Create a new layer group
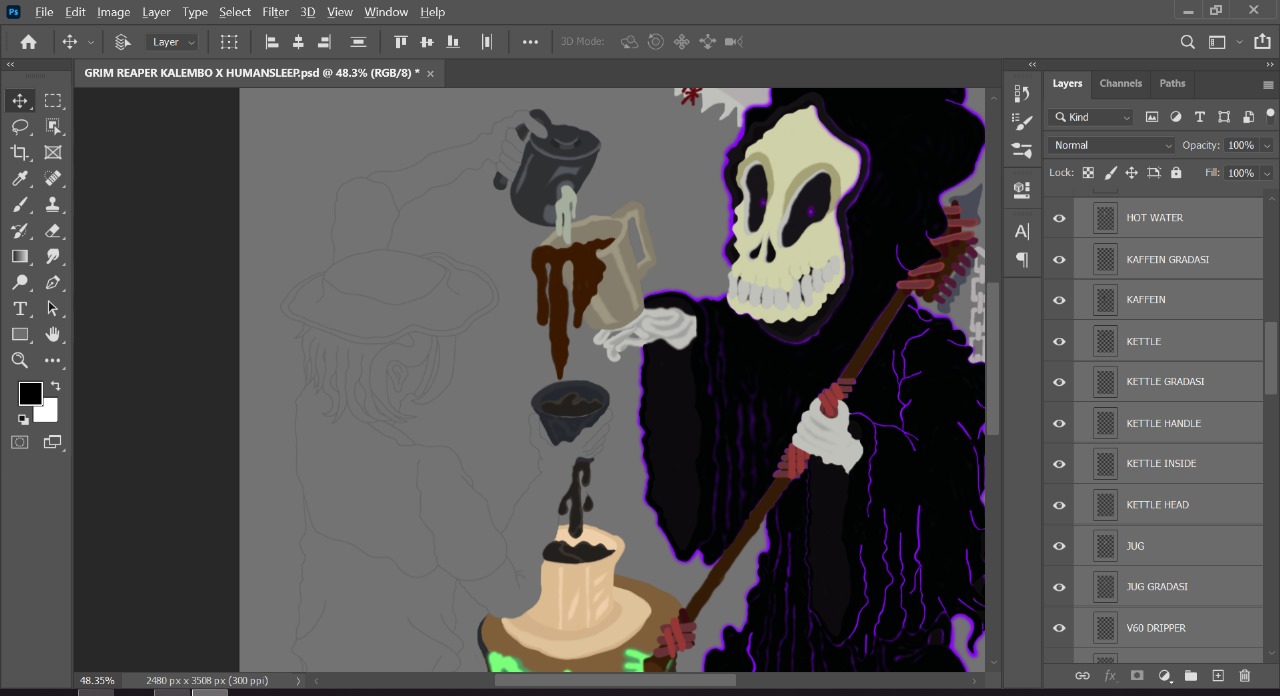 coord(1191,676)
